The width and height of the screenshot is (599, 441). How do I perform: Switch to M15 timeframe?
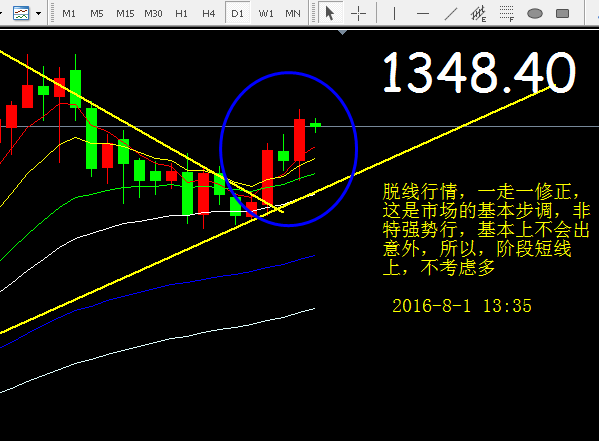(125, 13)
